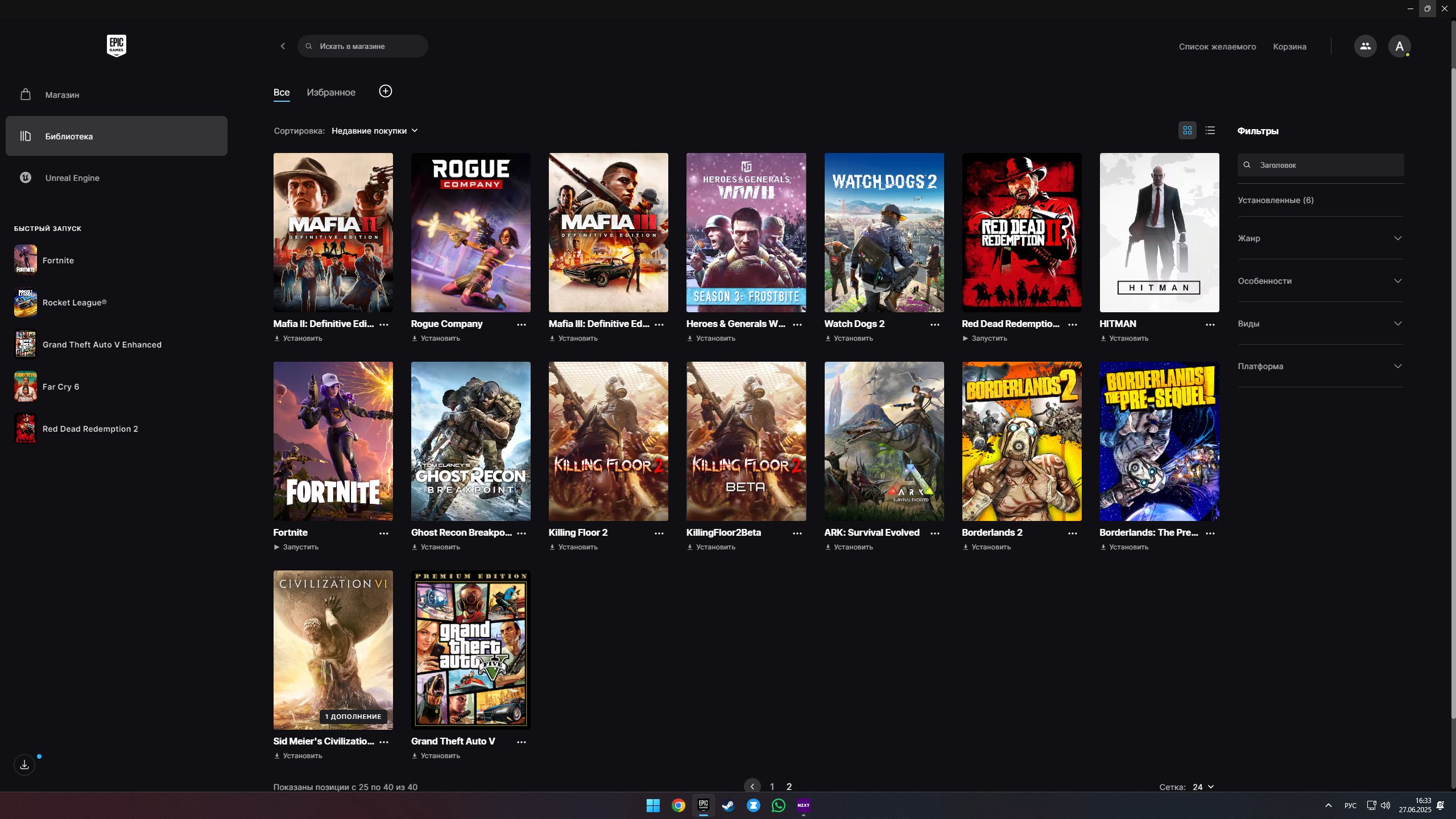
Task: Open the Watch Dogs 2 cover thumbnail
Action: (x=884, y=233)
